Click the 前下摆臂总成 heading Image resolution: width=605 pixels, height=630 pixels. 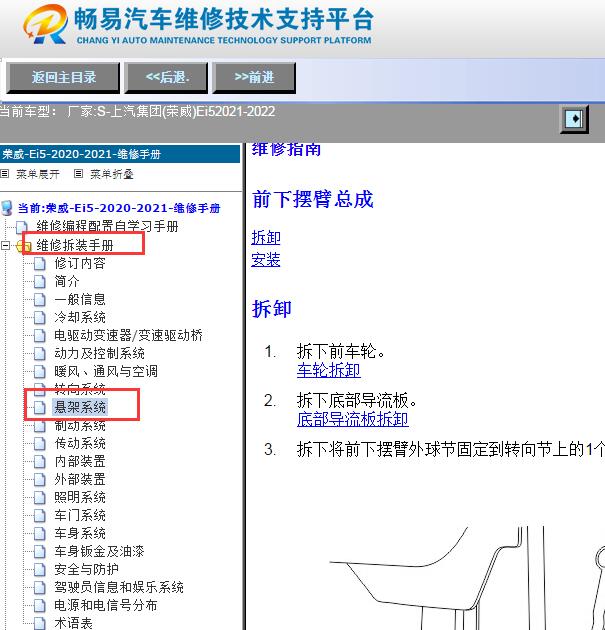313,199
